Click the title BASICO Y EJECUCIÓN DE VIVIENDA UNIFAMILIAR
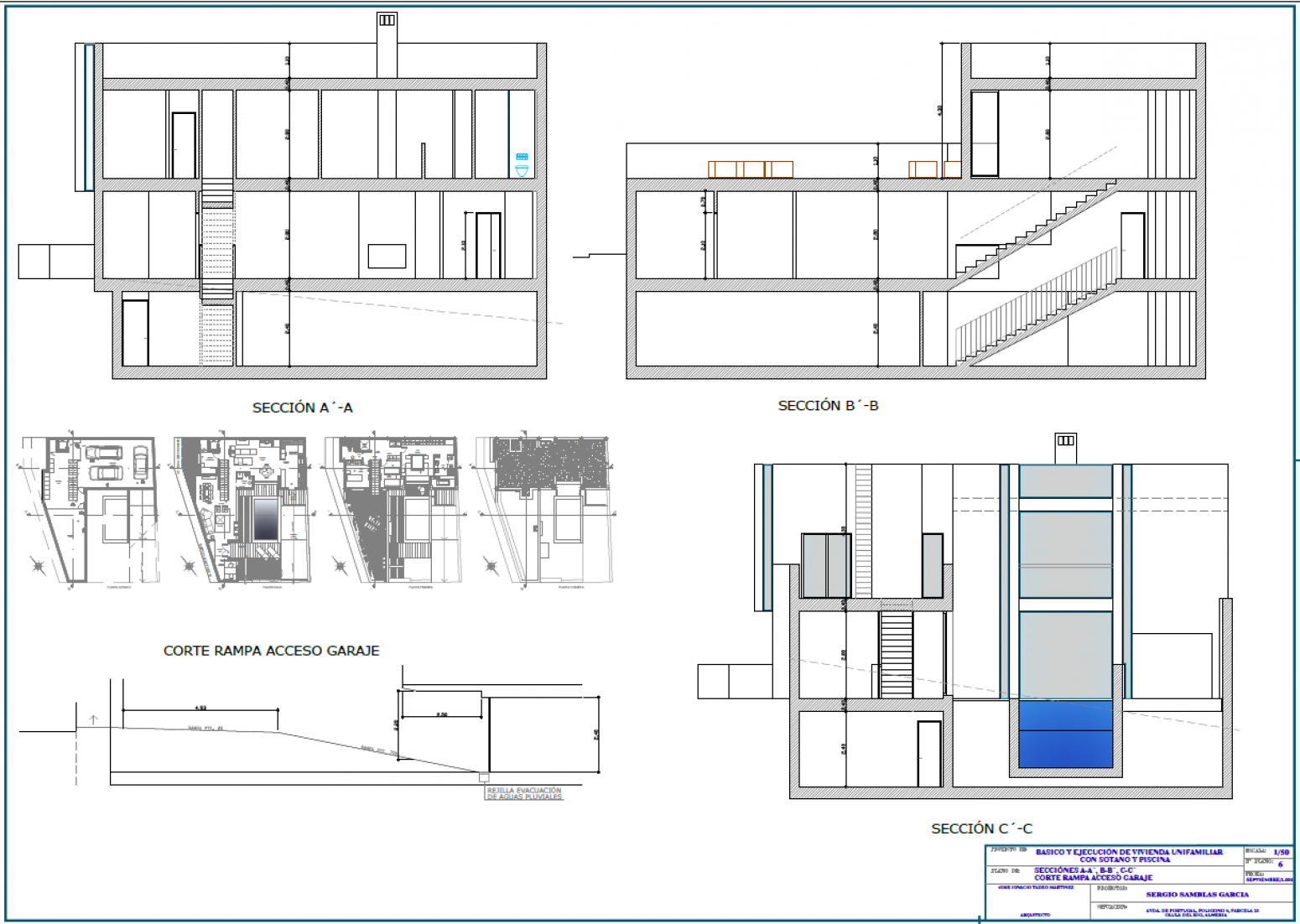This screenshot has width=1300, height=924. [x=1129, y=852]
